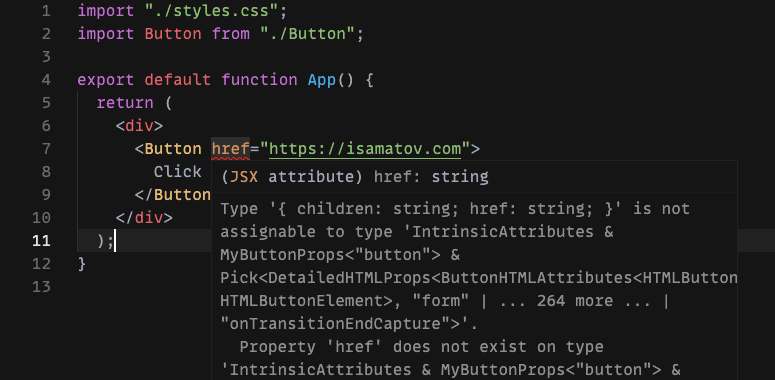Click the opening Button tag on line 7
The image size is (775, 380).
(x=168, y=149)
